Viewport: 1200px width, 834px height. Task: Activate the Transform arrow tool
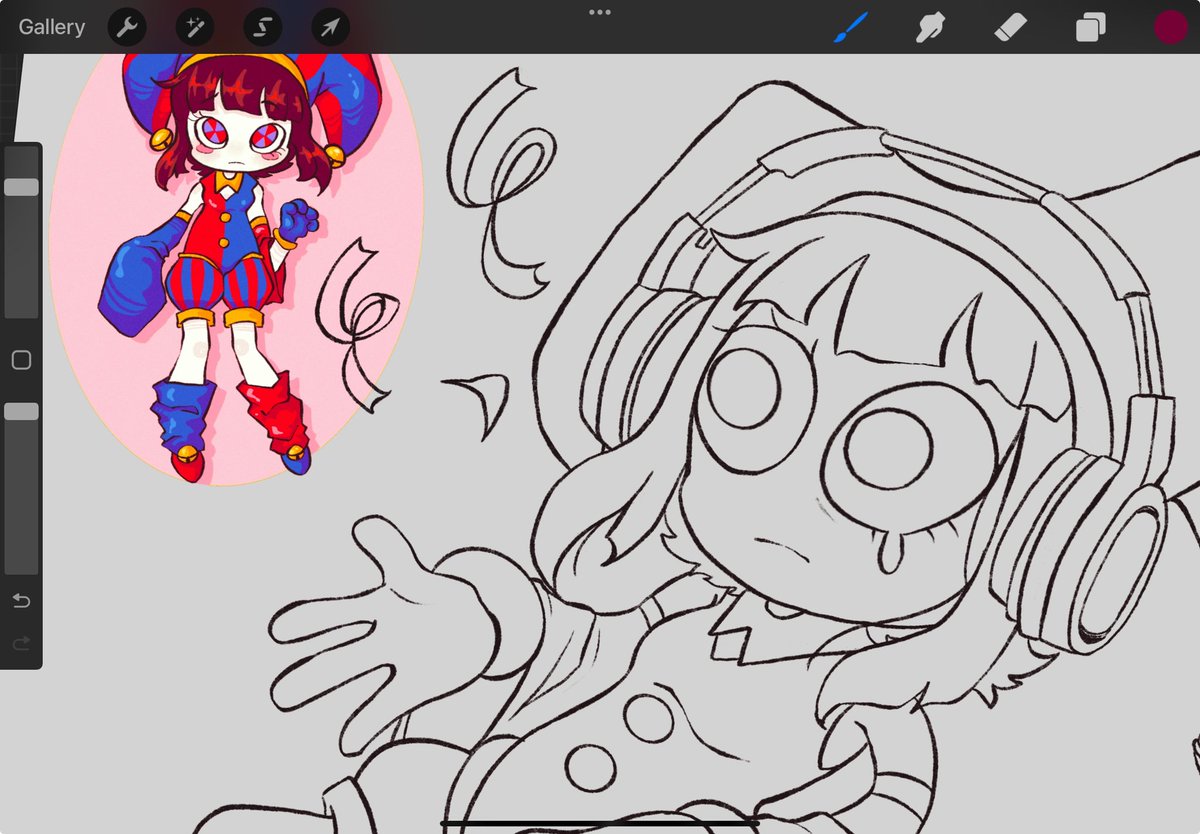click(330, 27)
